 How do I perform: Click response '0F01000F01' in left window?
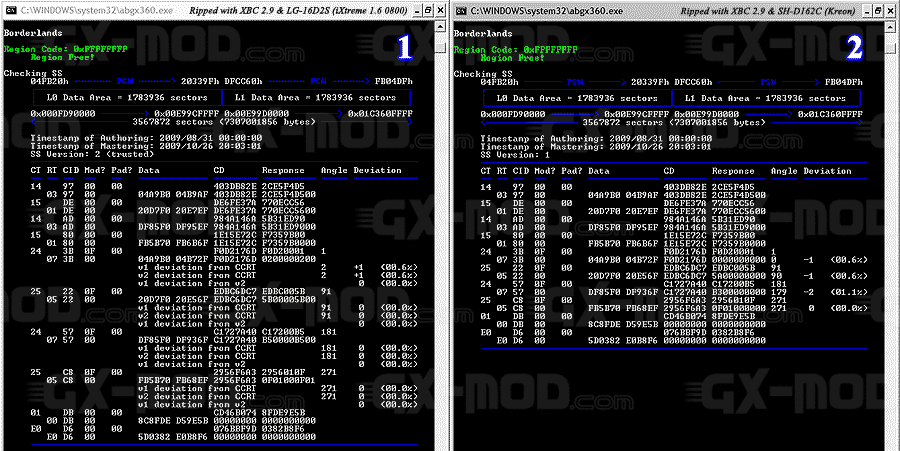click(x=289, y=380)
